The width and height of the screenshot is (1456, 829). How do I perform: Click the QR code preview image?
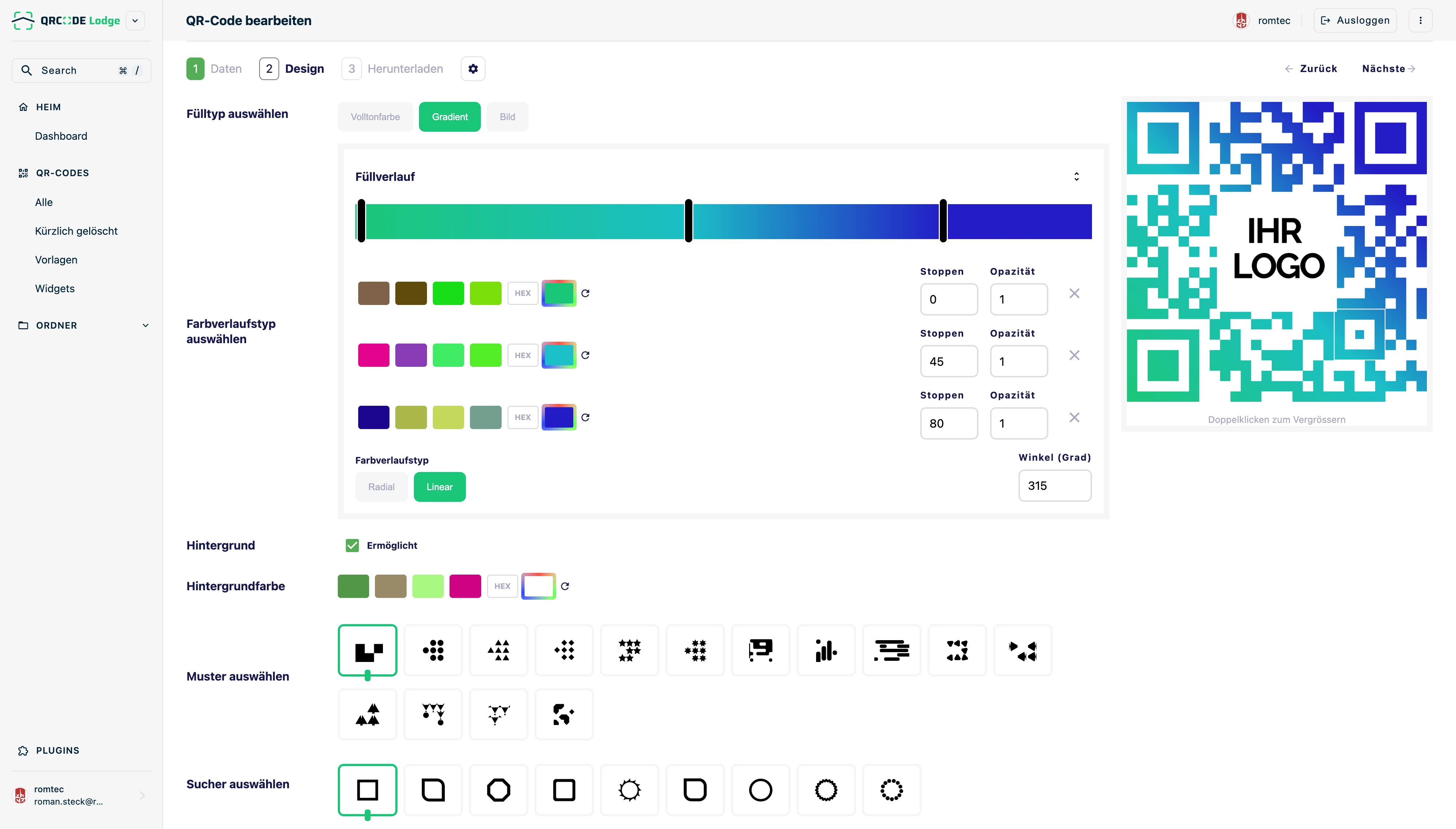pos(1277,252)
